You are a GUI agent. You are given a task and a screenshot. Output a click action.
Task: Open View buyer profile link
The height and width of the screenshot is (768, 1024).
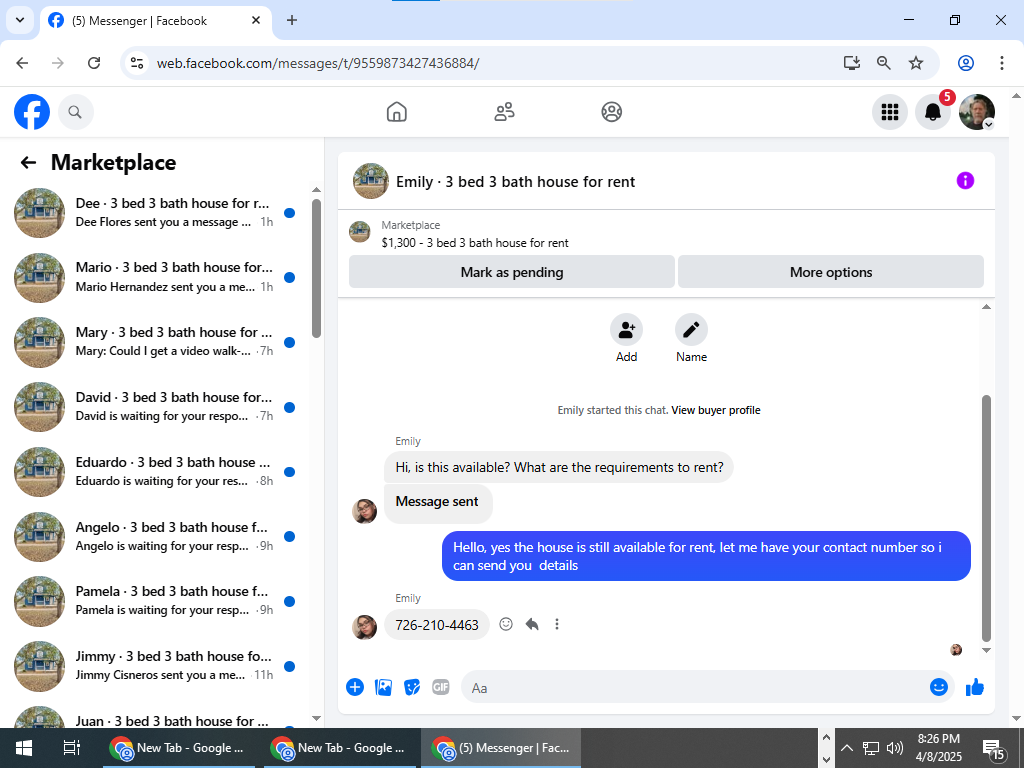(x=715, y=410)
